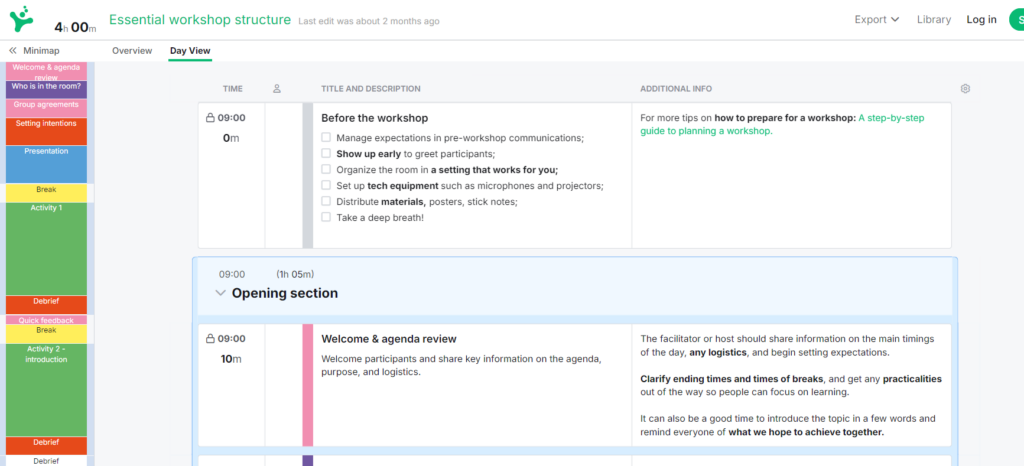Image resolution: width=1024 pixels, height=466 pixels.
Task: Click the Log in button
Action: pyautogui.click(x=981, y=20)
